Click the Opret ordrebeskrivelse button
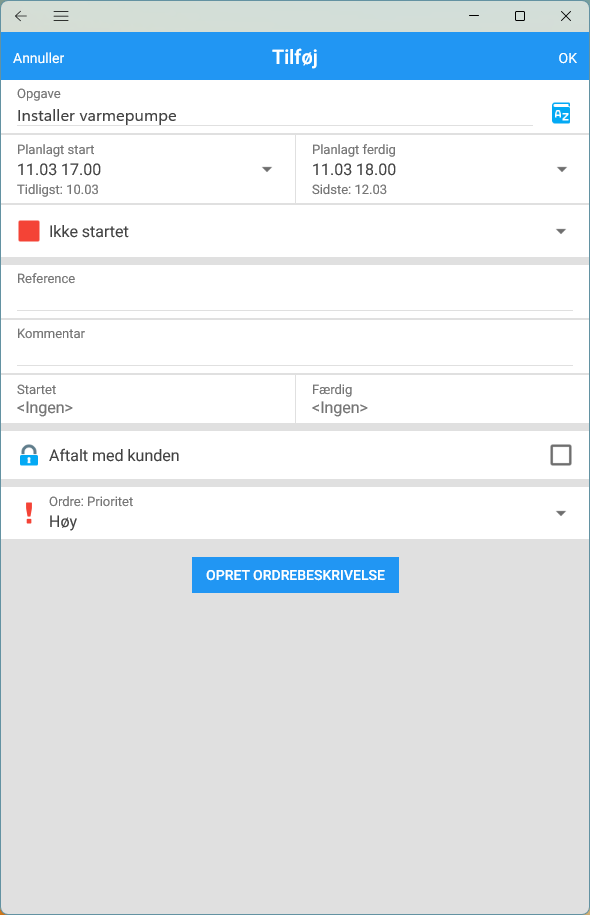The height and width of the screenshot is (915, 590). (295, 575)
